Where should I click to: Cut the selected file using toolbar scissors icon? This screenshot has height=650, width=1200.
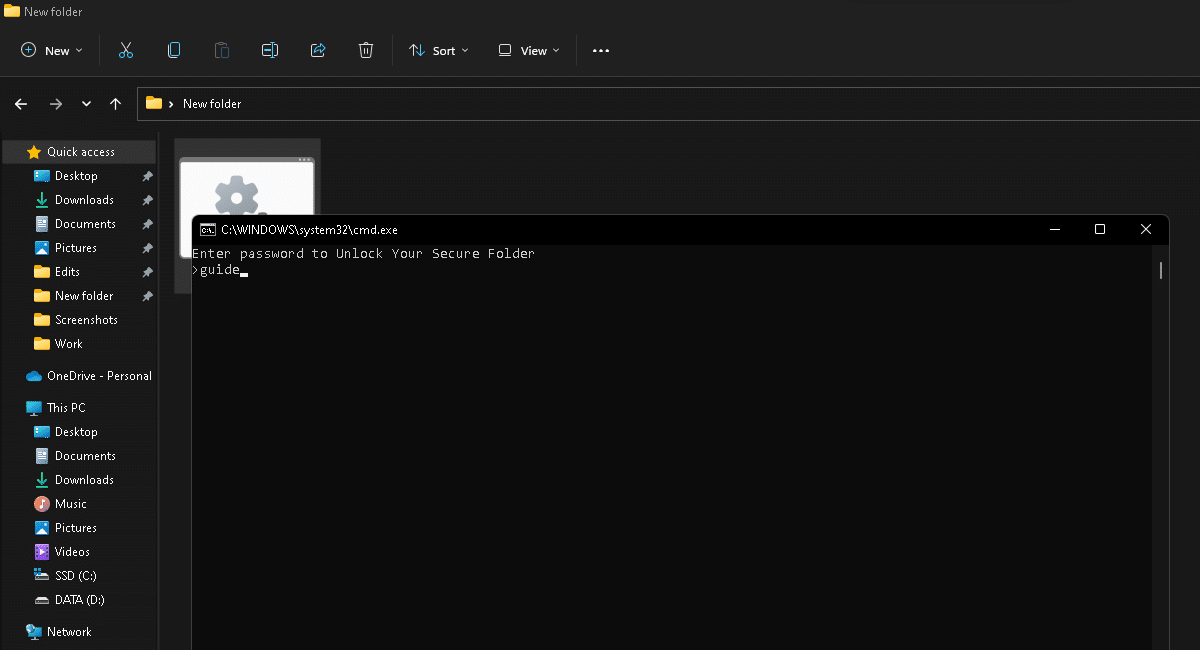coord(125,50)
